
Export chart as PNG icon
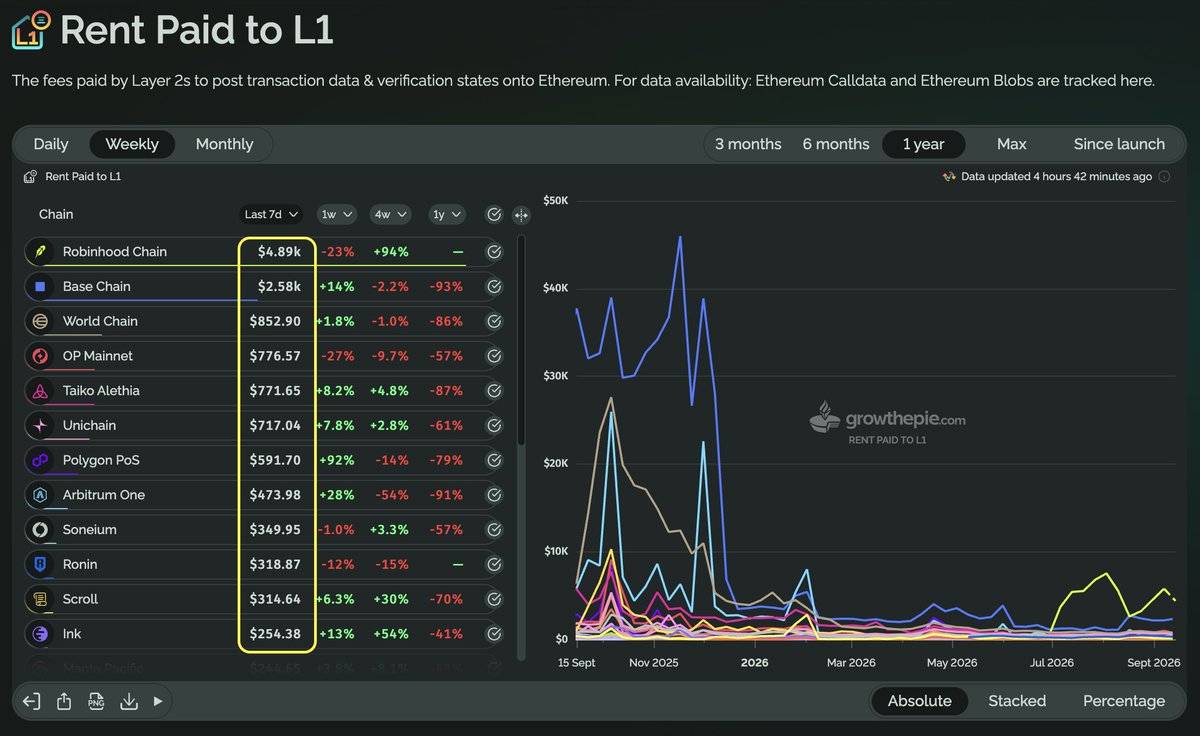point(96,701)
